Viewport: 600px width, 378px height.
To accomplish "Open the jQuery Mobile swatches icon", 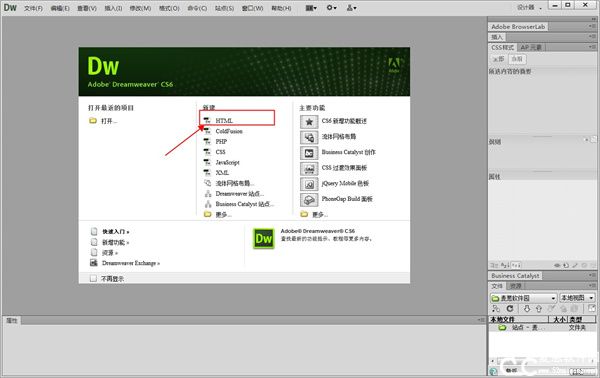I will (309, 184).
